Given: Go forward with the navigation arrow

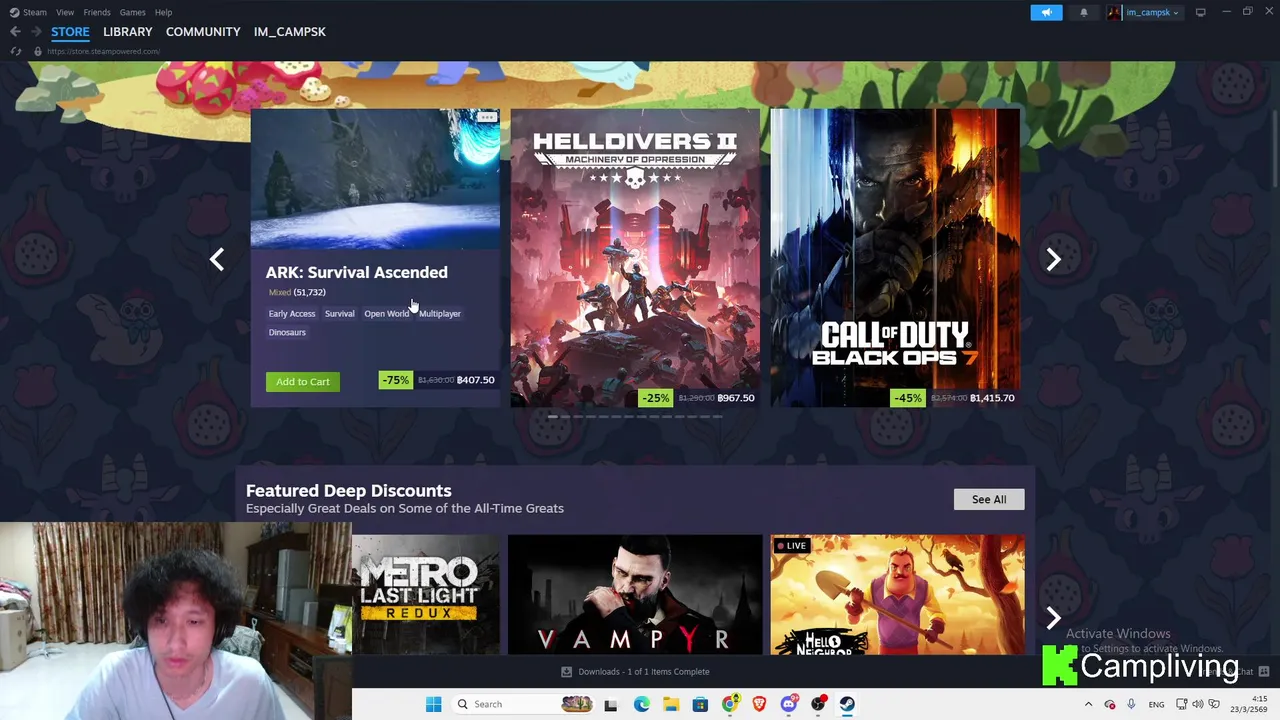Looking at the screenshot, I should (36, 32).
